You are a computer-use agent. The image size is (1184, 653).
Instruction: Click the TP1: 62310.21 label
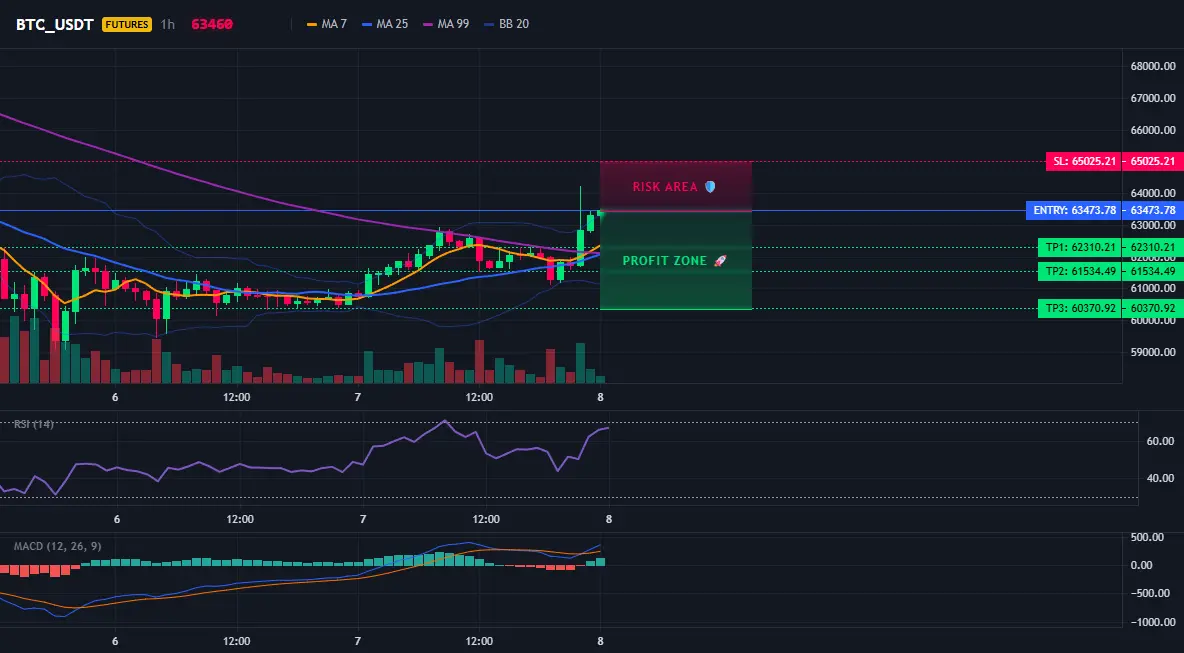click(x=1080, y=247)
